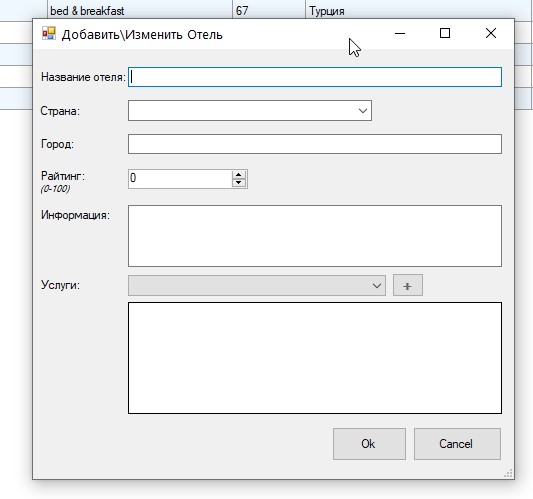
Task: Dismiss dialog with the Cancel button
Action: [x=457, y=444]
